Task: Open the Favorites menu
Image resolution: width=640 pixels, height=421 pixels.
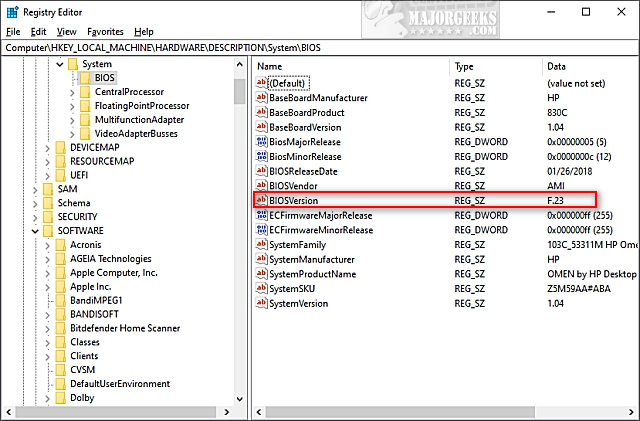Action: coord(105,32)
